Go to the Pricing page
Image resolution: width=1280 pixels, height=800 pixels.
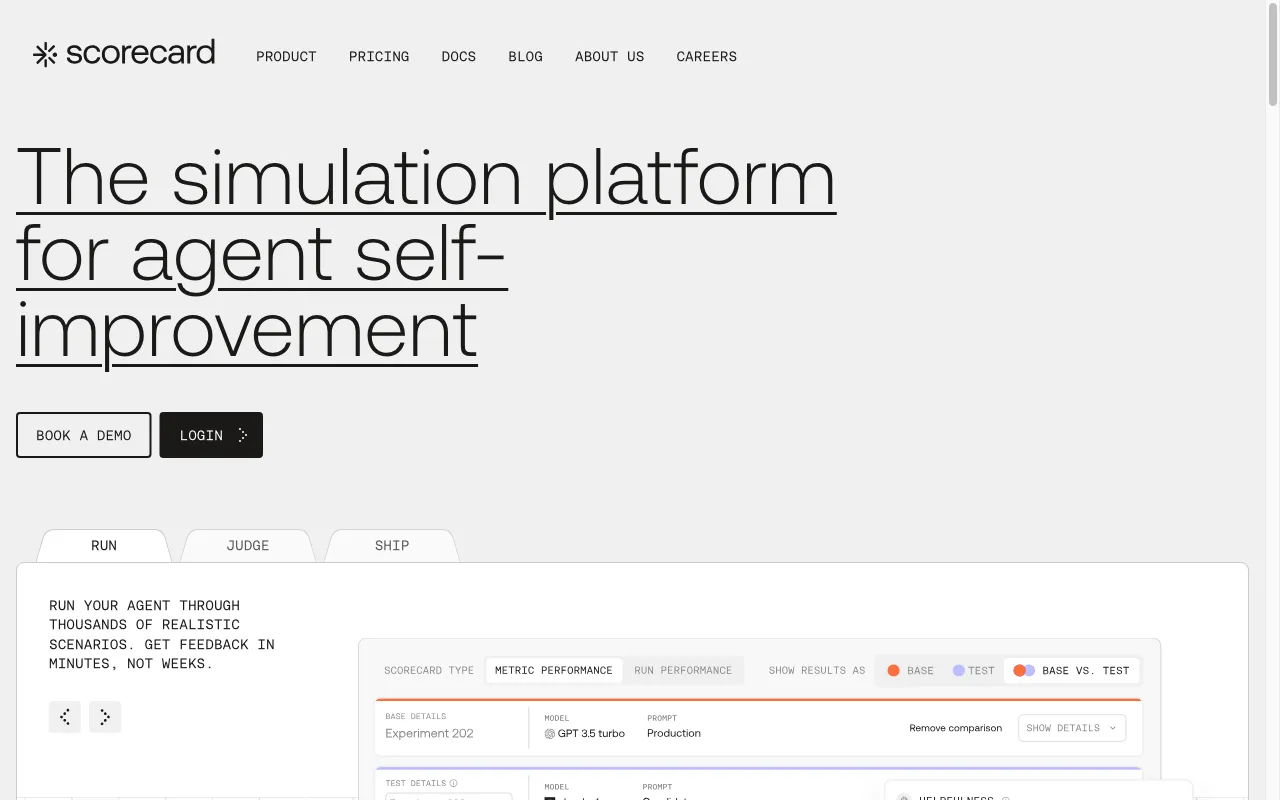(x=379, y=57)
